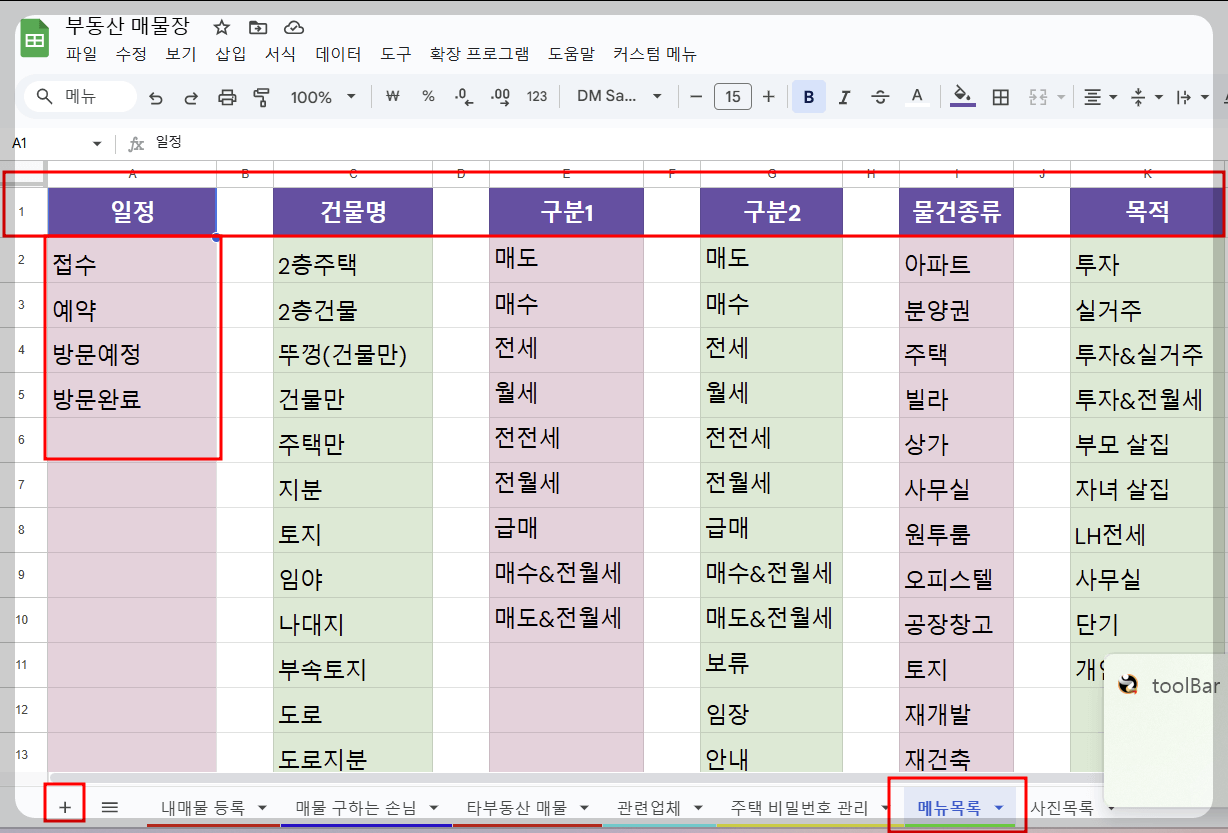This screenshot has height=833, width=1228.
Task: Open the borders tool
Action: 1000,97
